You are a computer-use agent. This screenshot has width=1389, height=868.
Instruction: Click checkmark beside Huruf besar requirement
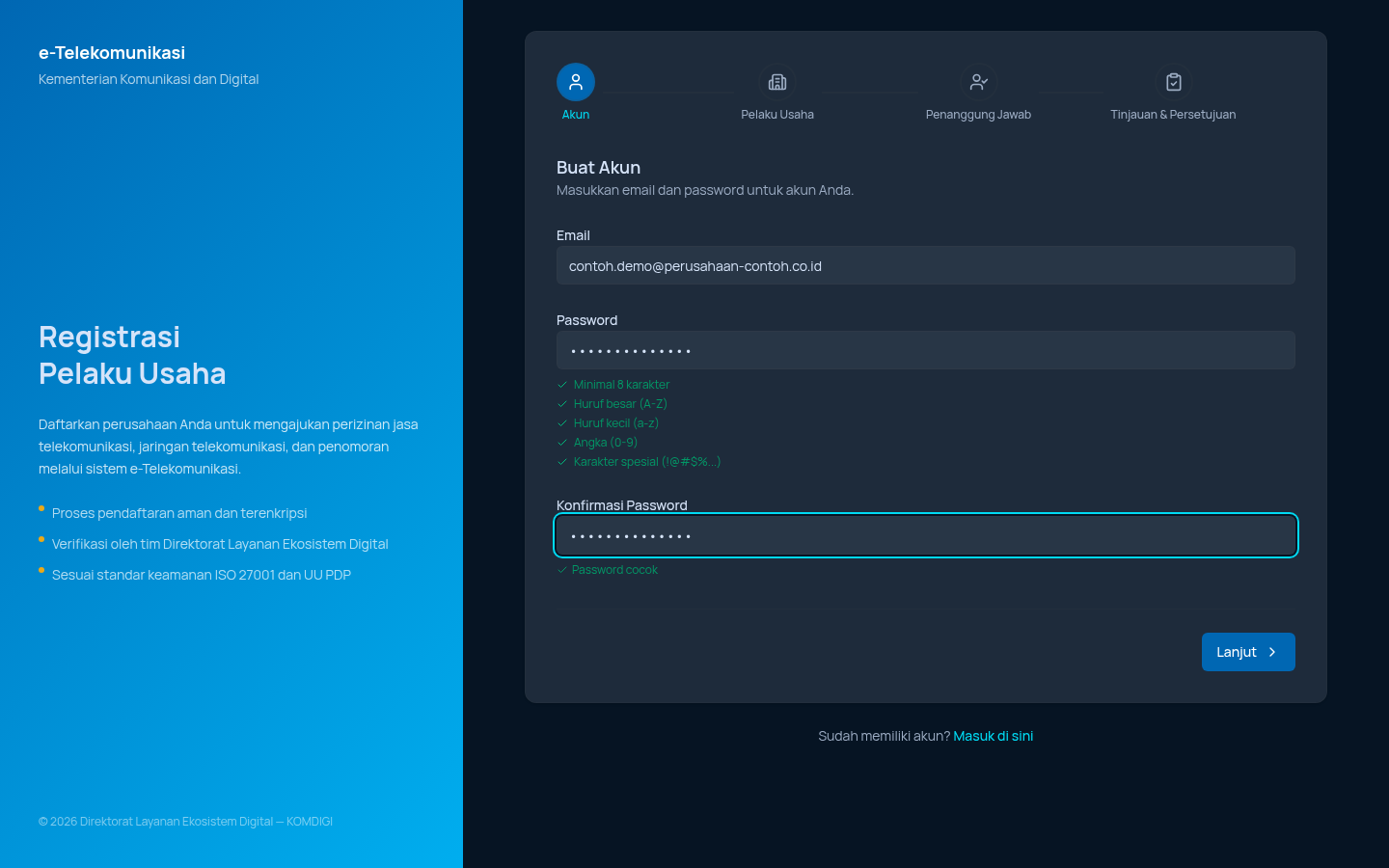coord(562,404)
